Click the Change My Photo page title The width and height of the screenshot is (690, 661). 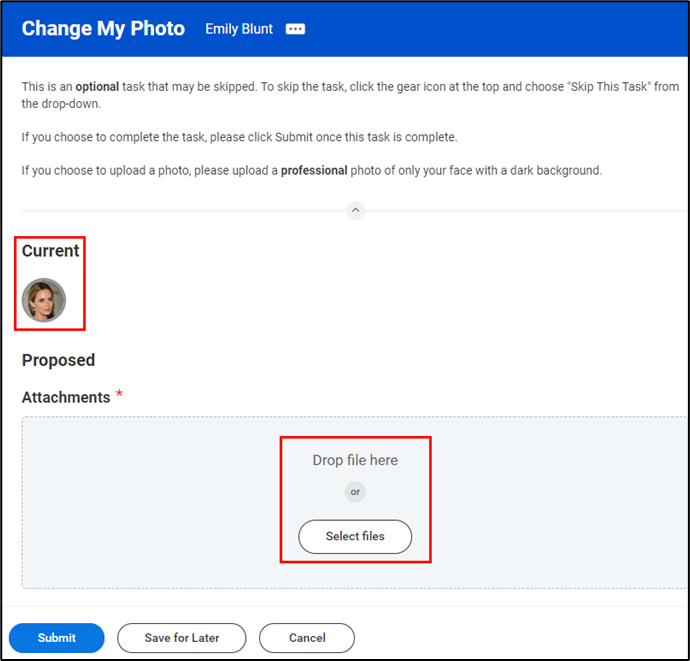coord(103,29)
